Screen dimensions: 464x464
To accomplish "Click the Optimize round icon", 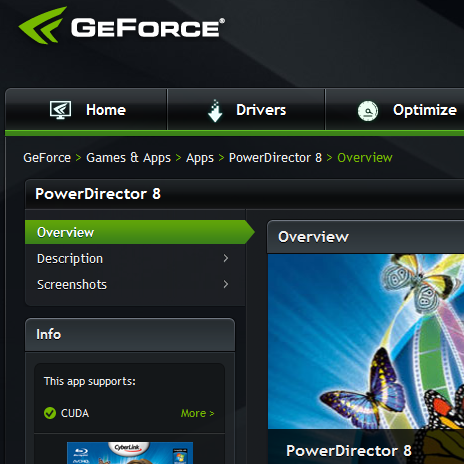I will point(368,111).
